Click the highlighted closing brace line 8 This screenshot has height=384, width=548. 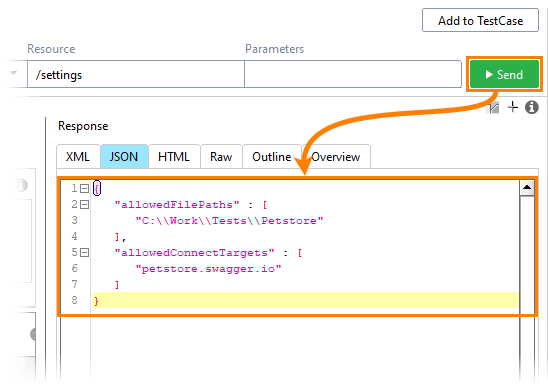click(x=306, y=300)
